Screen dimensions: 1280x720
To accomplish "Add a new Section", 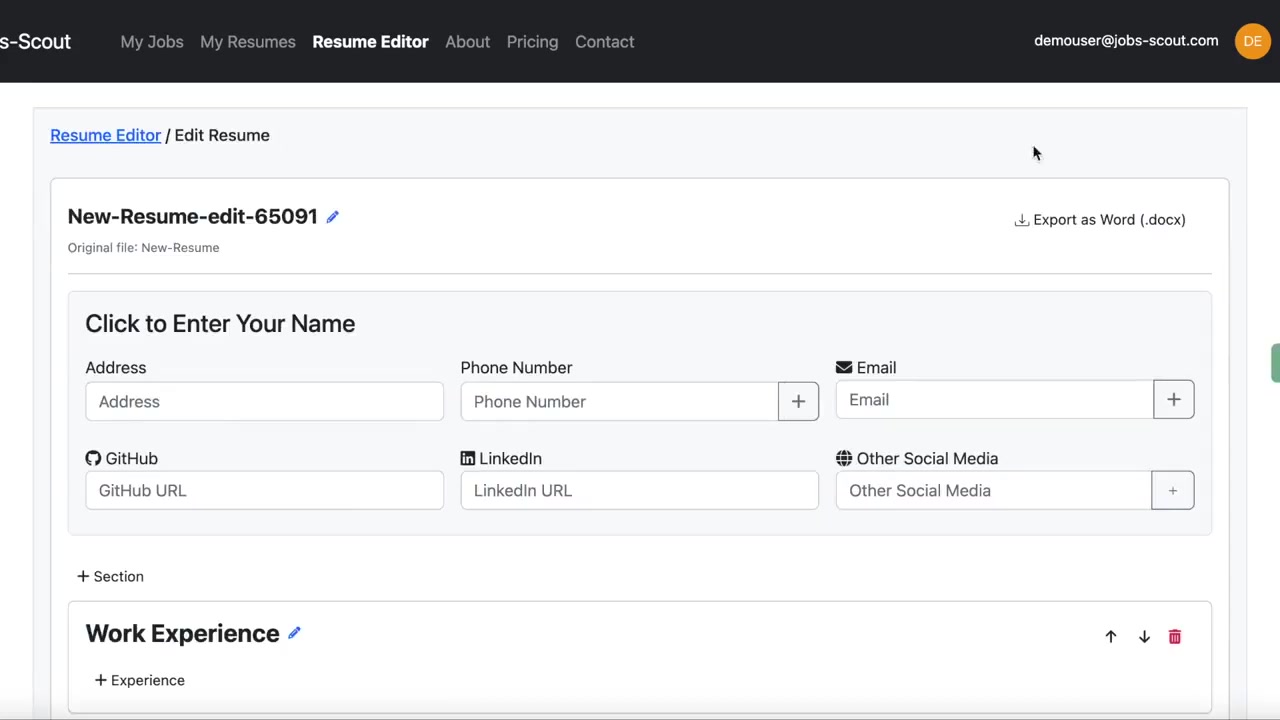I will (110, 577).
